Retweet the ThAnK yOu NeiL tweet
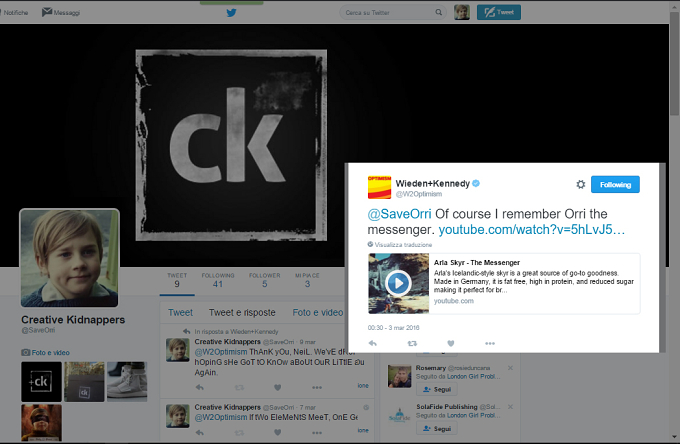This screenshot has width=680, height=444. tap(239, 387)
